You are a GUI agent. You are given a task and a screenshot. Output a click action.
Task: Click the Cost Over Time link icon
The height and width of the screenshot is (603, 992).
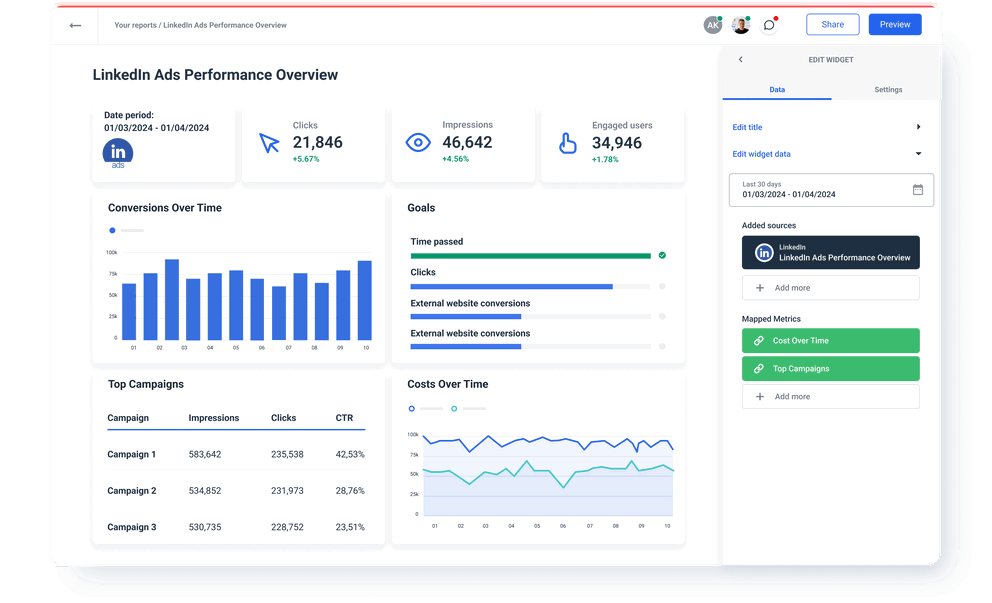[757, 340]
